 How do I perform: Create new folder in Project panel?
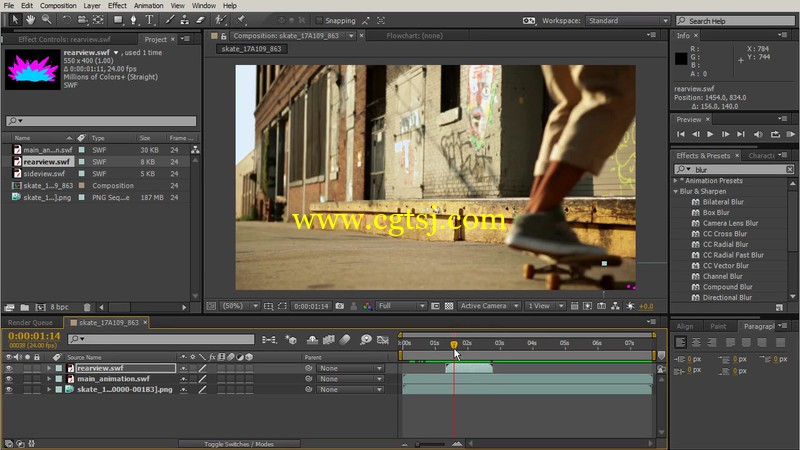(24, 307)
